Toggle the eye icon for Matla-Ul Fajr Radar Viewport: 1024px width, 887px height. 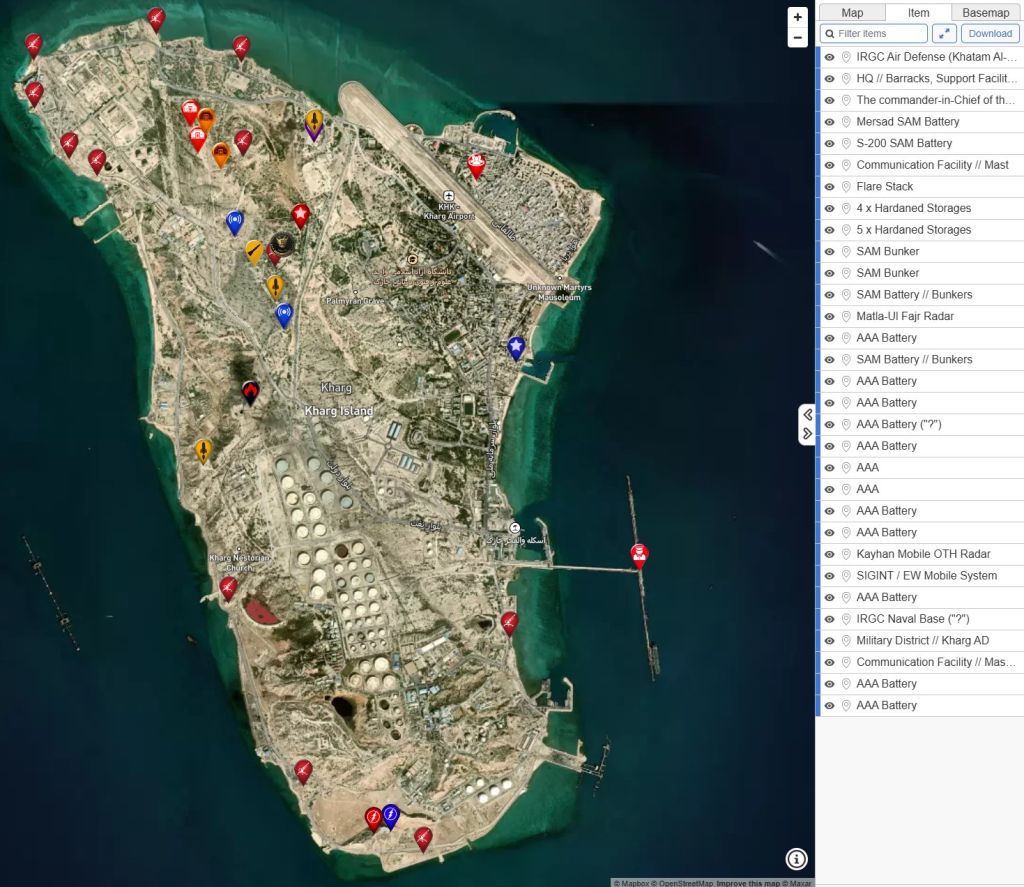[x=829, y=317]
